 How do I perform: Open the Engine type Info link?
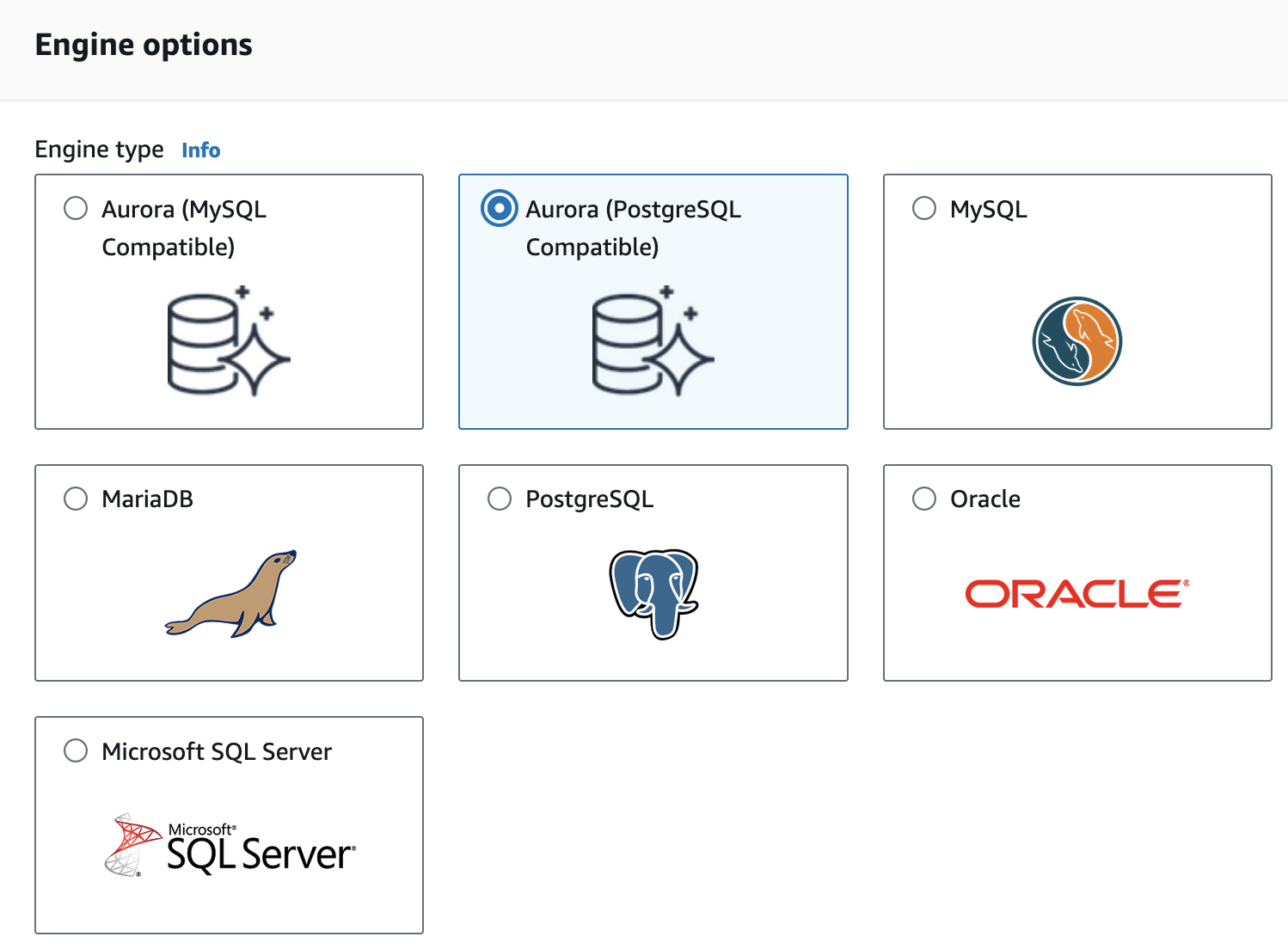point(201,150)
